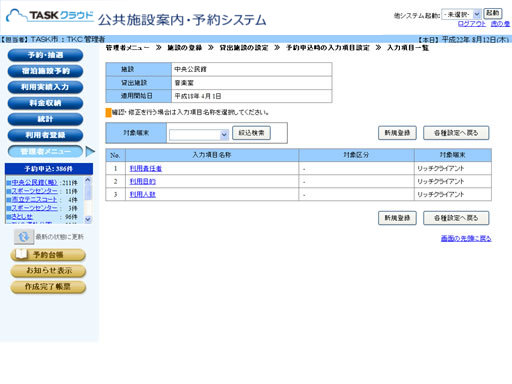Viewport: 512px width, 384px height.
Task: Click the refresh icon for 最新の状態に更新
Action: [x=24, y=237]
